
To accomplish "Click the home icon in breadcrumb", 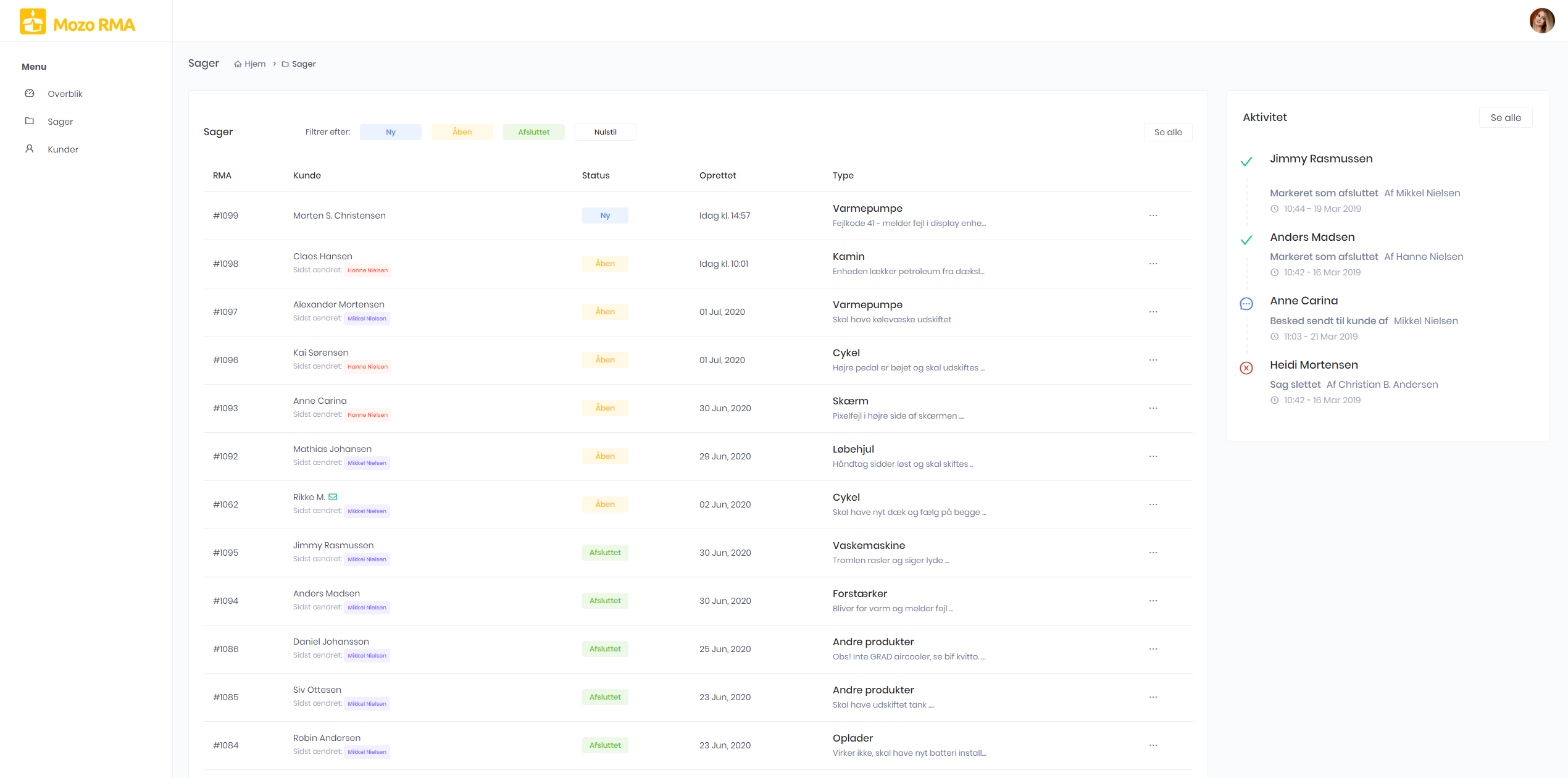I will (238, 64).
